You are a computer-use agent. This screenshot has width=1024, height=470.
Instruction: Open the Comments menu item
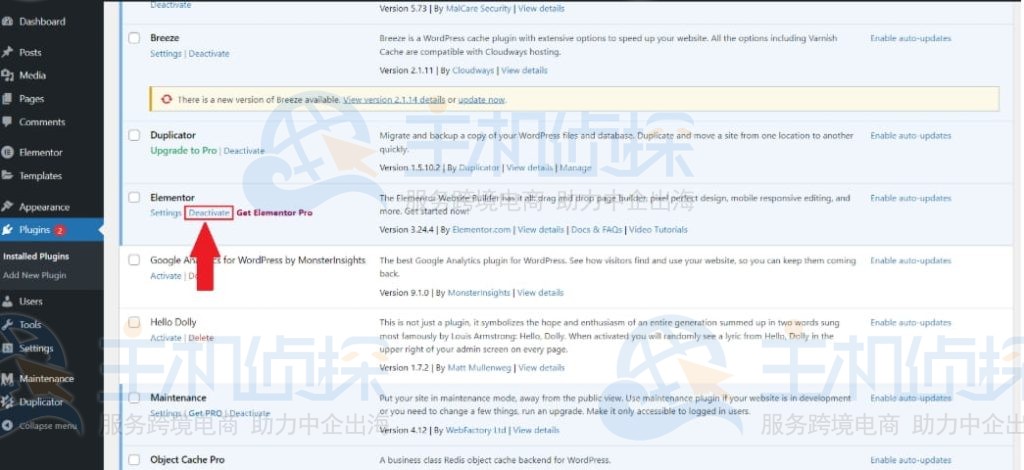(42, 122)
